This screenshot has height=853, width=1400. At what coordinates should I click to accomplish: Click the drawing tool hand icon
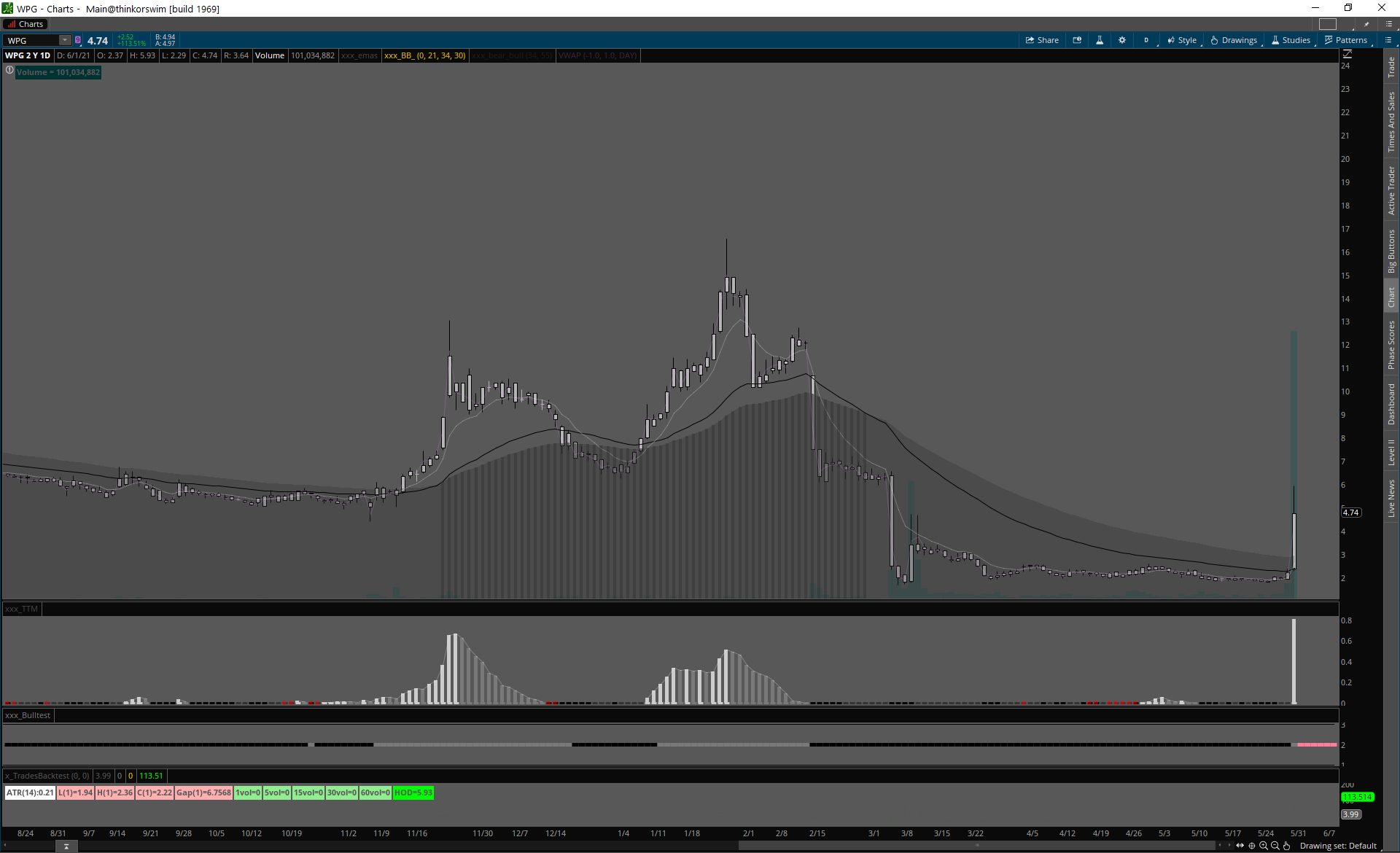pyautogui.click(x=1287, y=846)
